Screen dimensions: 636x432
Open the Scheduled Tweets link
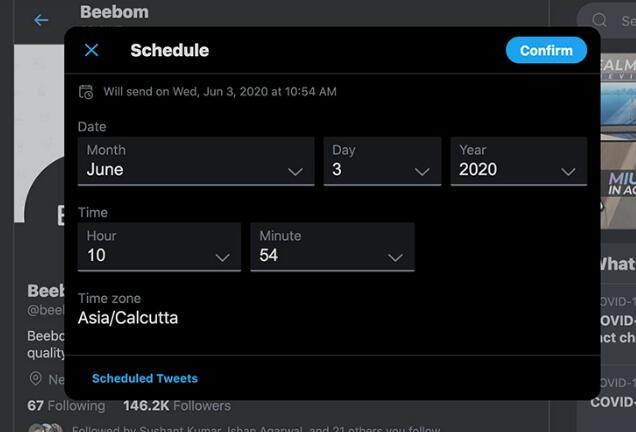click(145, 378)
